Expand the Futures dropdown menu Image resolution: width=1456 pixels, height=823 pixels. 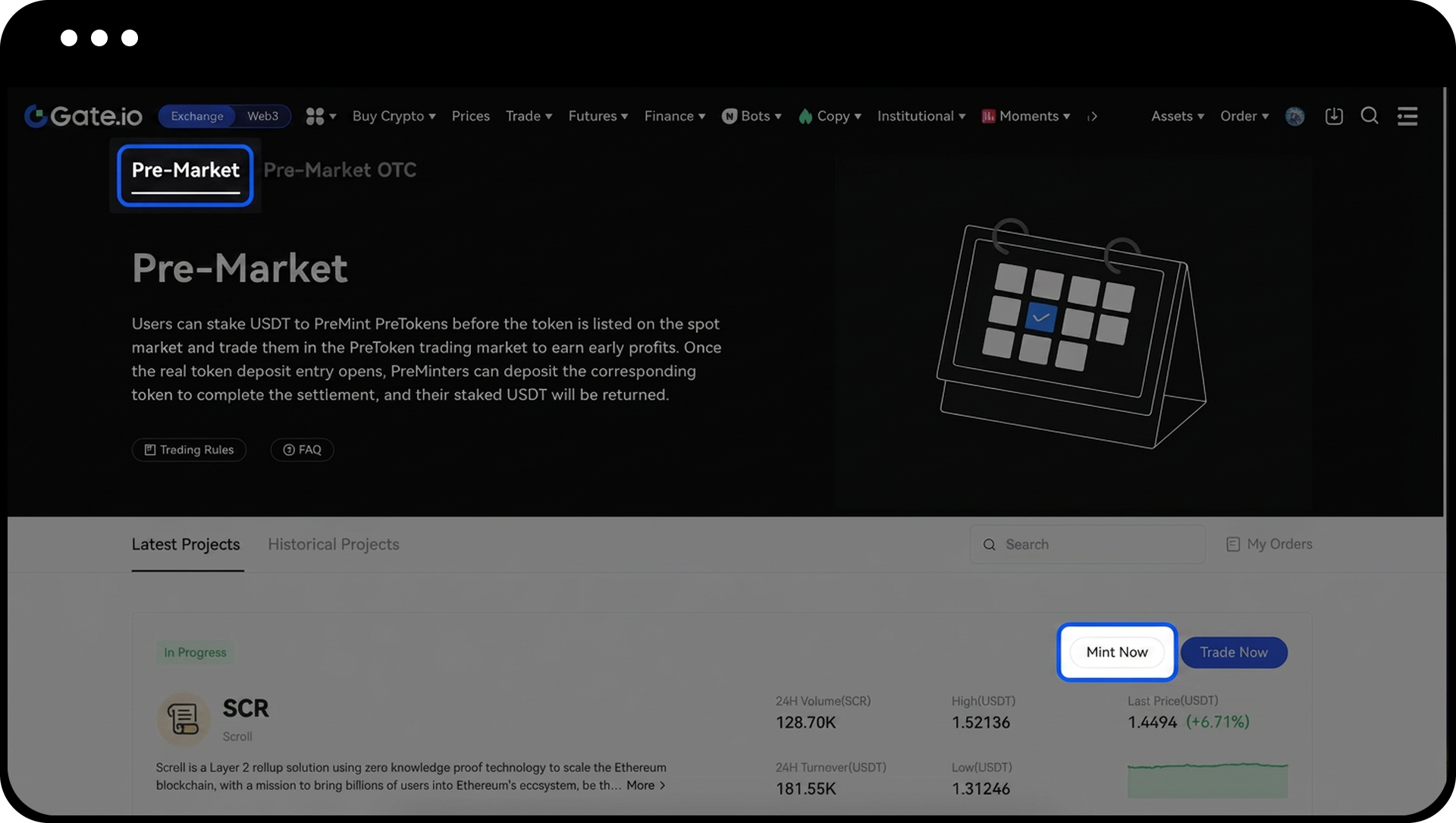[598, 116]
